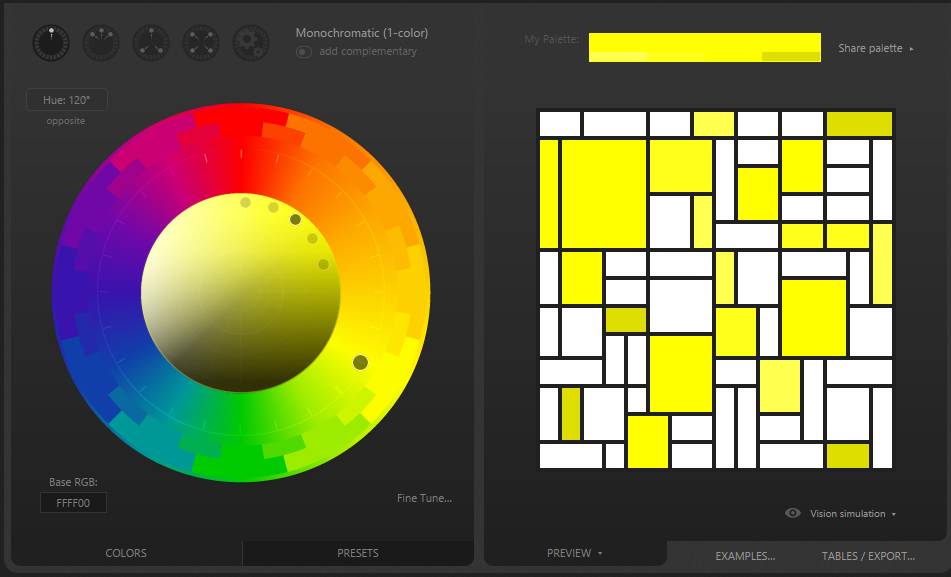Click the opposite hue link
The height and width of the screenshot is (577, 951).
tap(66, 121)
